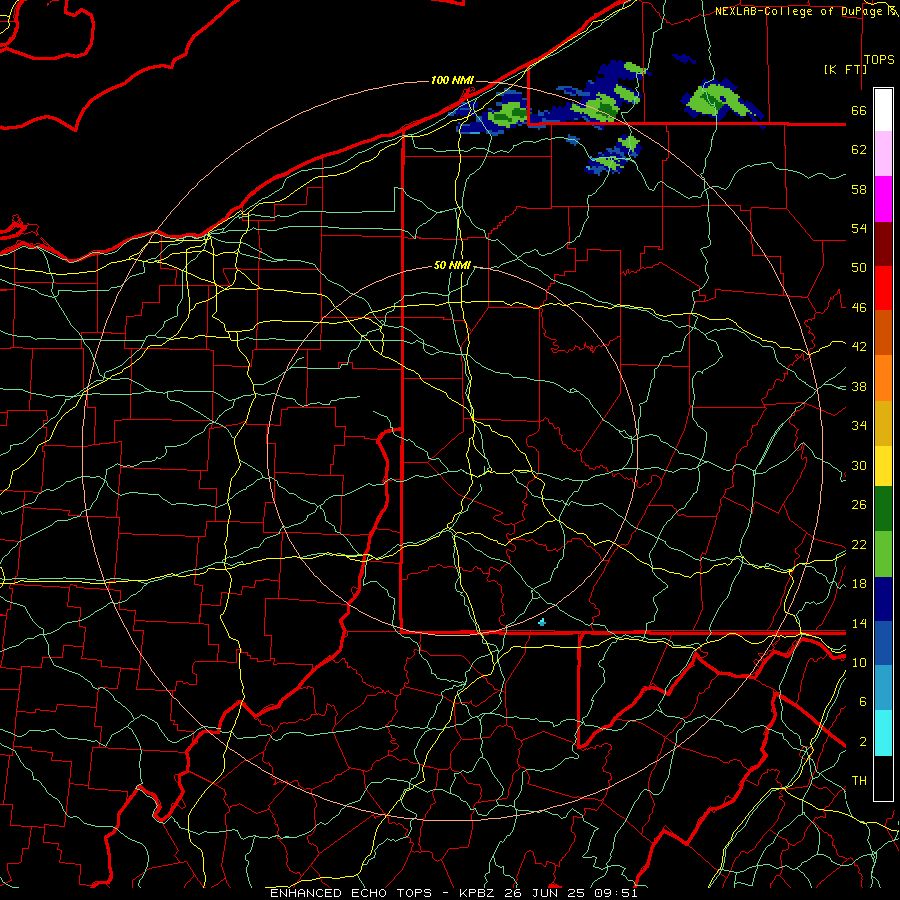
Task: Select the dark red legend color band
Action: [x=883, y=244]
